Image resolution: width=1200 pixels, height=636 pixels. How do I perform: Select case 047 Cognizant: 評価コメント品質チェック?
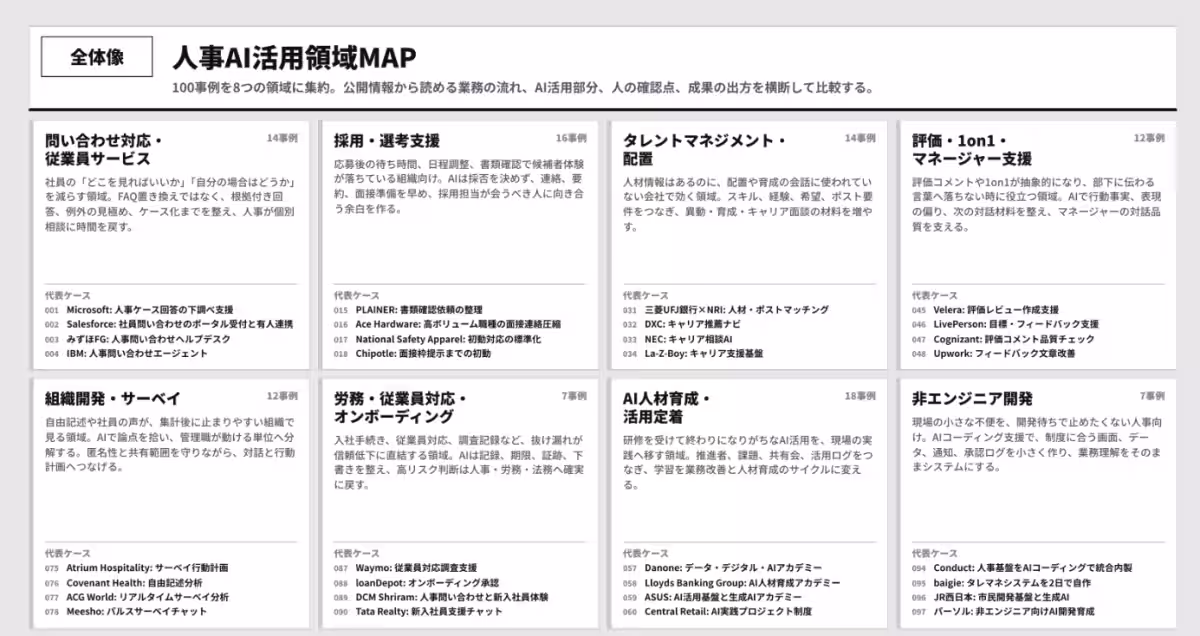point(1004,339)
